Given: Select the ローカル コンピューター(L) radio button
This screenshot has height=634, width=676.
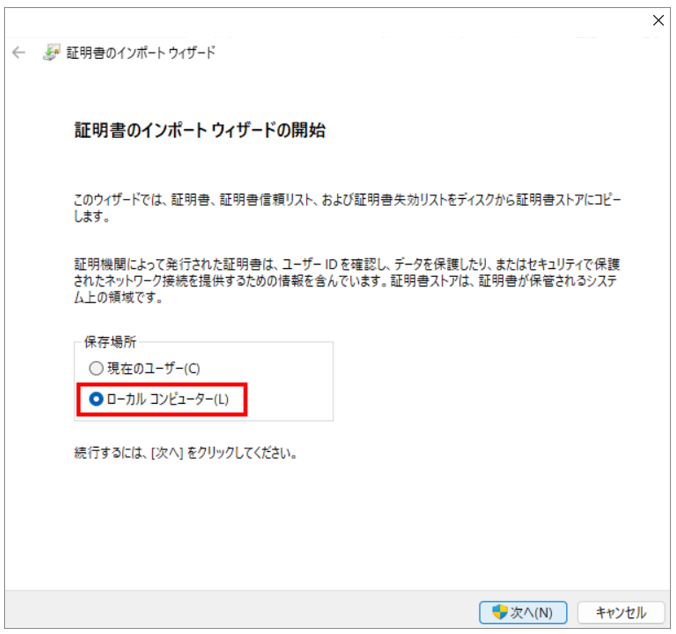Looking at the screenshot, I should coord(96,400).
